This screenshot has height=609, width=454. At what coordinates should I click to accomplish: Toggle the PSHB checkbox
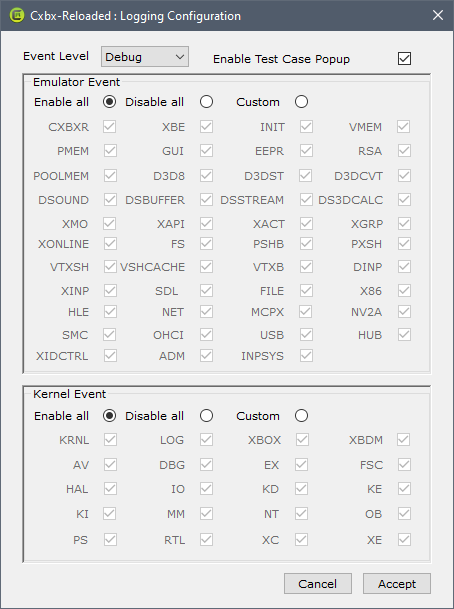[306, 244]
